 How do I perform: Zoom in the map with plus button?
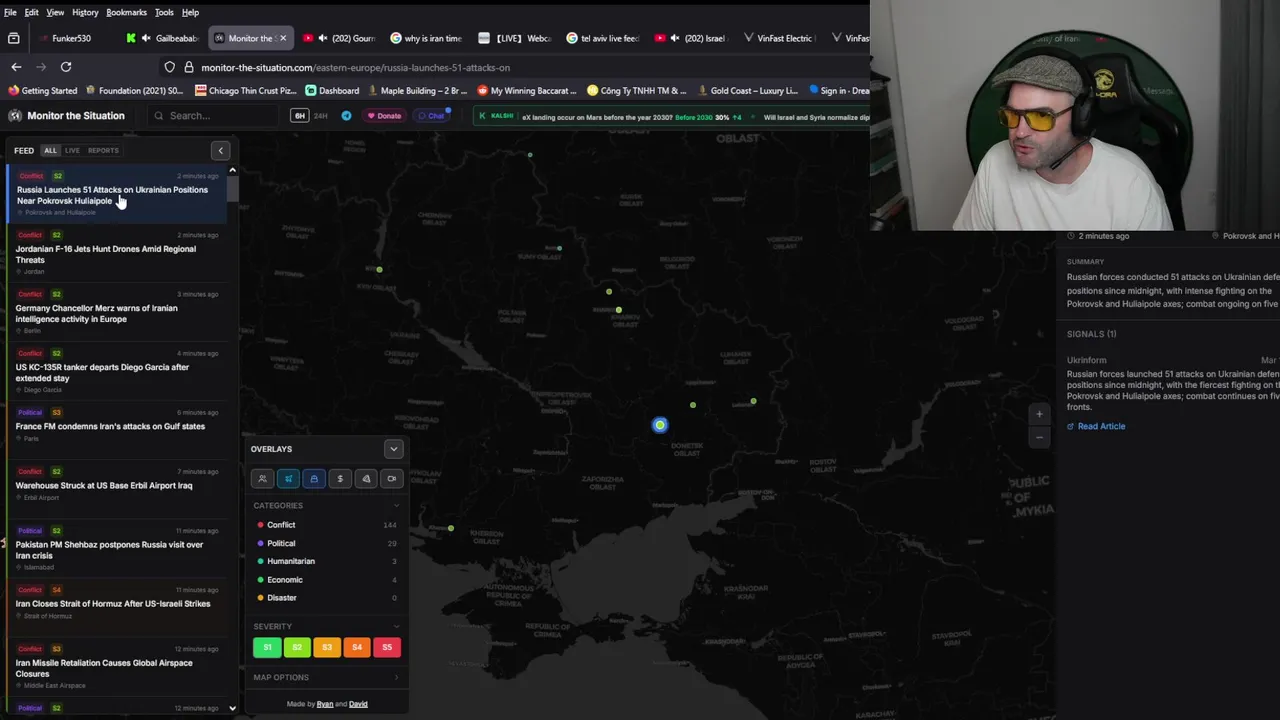tap(1039, 414)
